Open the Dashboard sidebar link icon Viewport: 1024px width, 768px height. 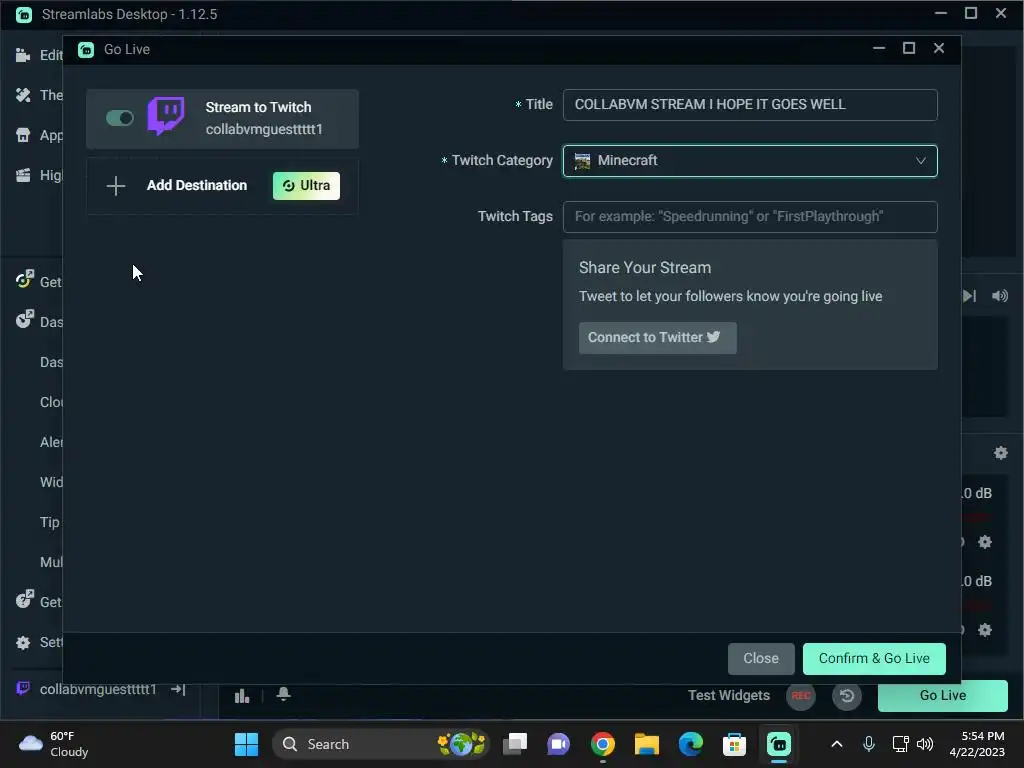(24, 320)
